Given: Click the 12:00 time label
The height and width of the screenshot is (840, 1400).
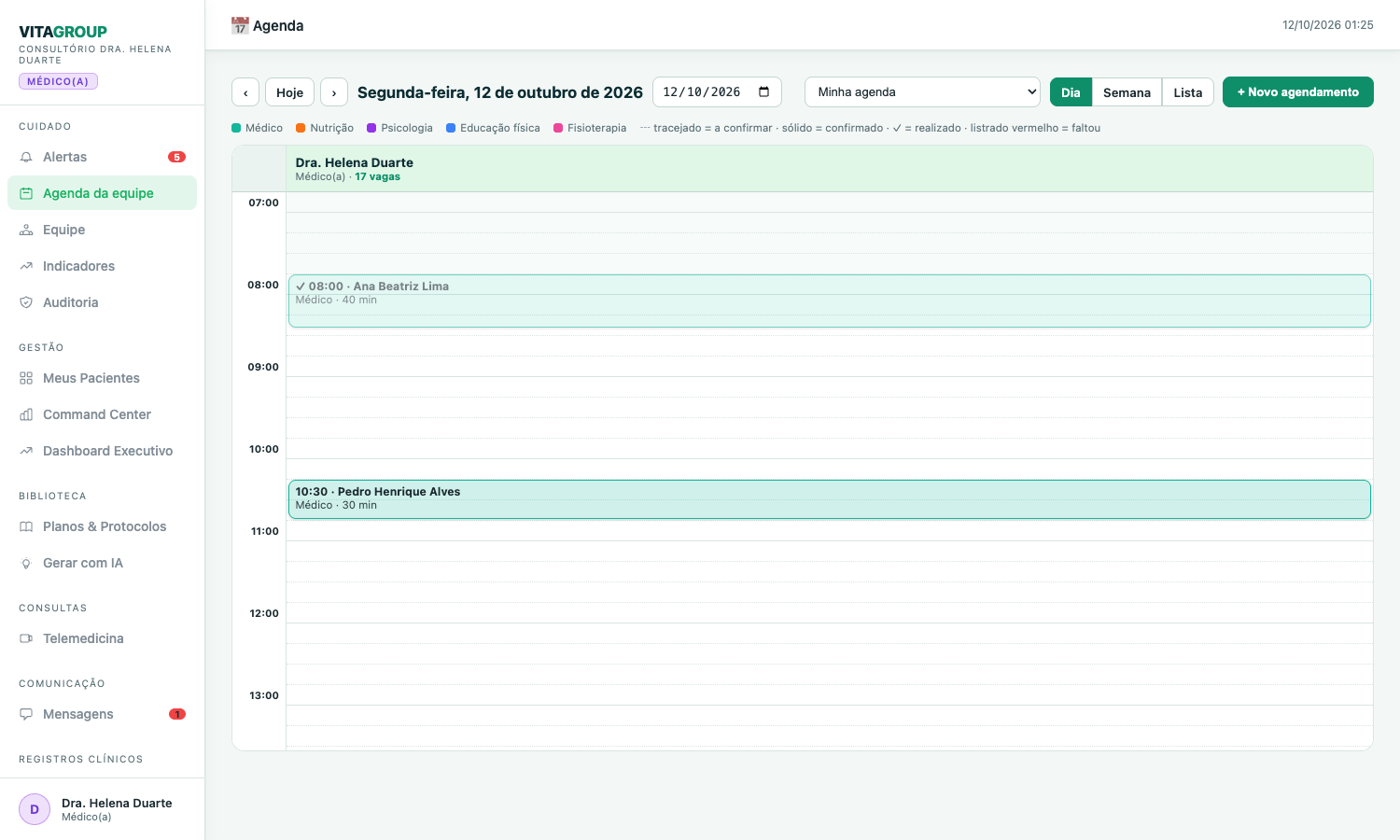Looking at the screenshot, I should pyautogui.click(x=264, y=613).
